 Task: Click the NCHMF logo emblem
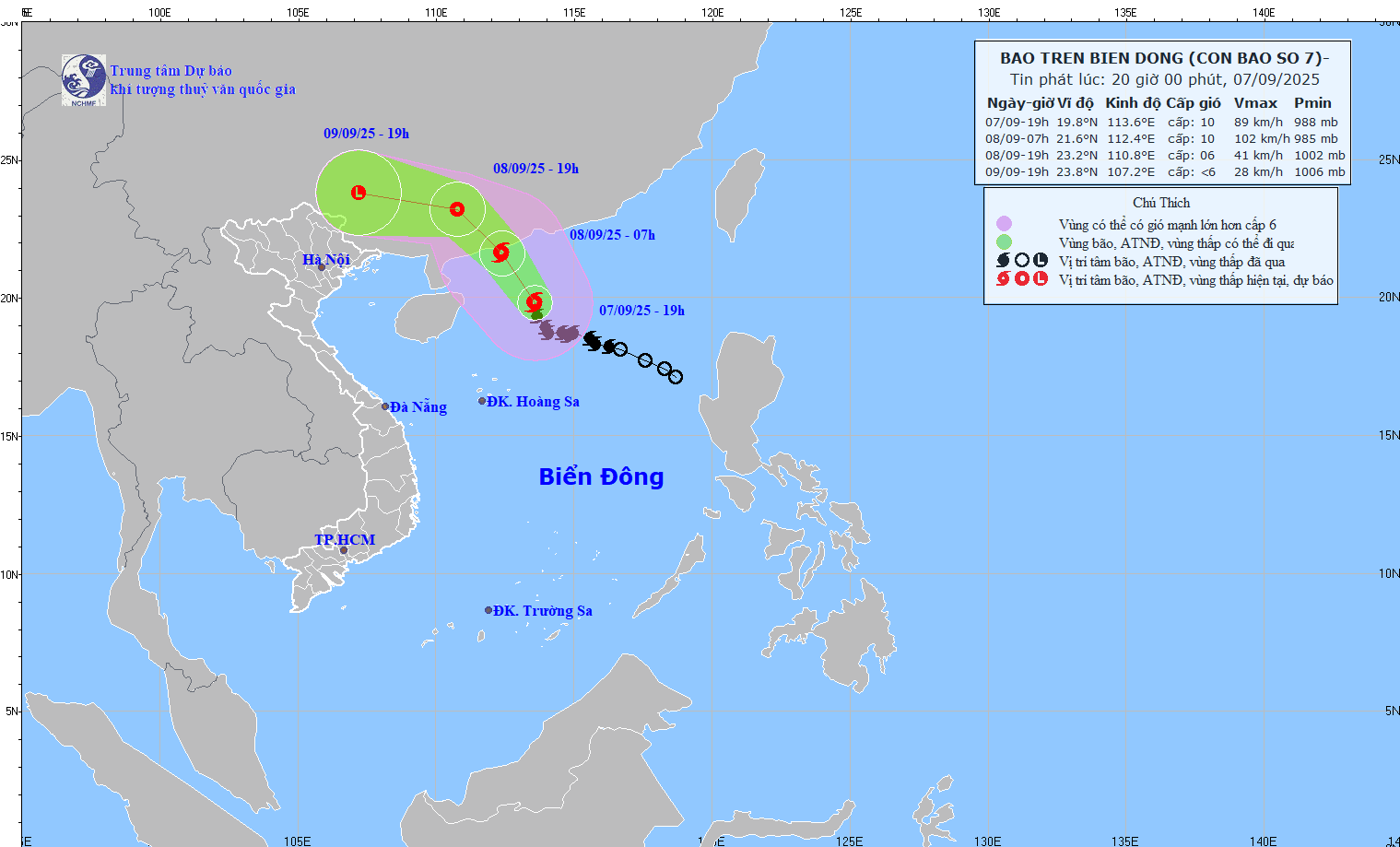pos(84,80)
